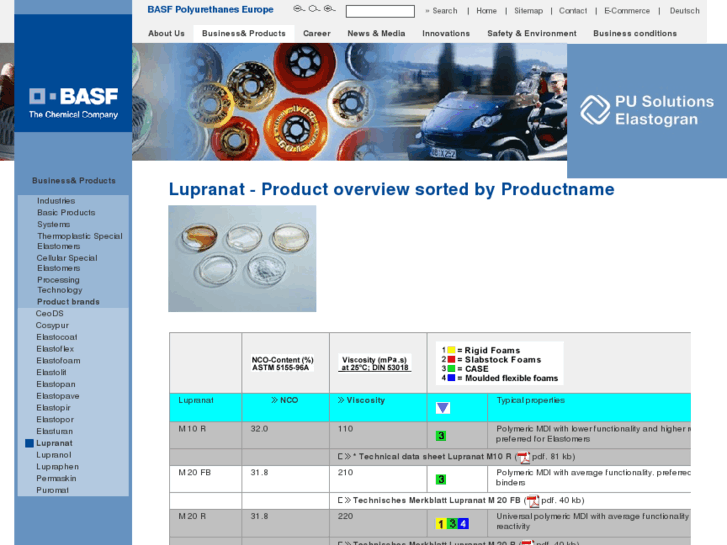Image resolution: width=727 pixels, height=545 pixels.
Task: Open the About Us menu
Action: (x=166, y=33)
